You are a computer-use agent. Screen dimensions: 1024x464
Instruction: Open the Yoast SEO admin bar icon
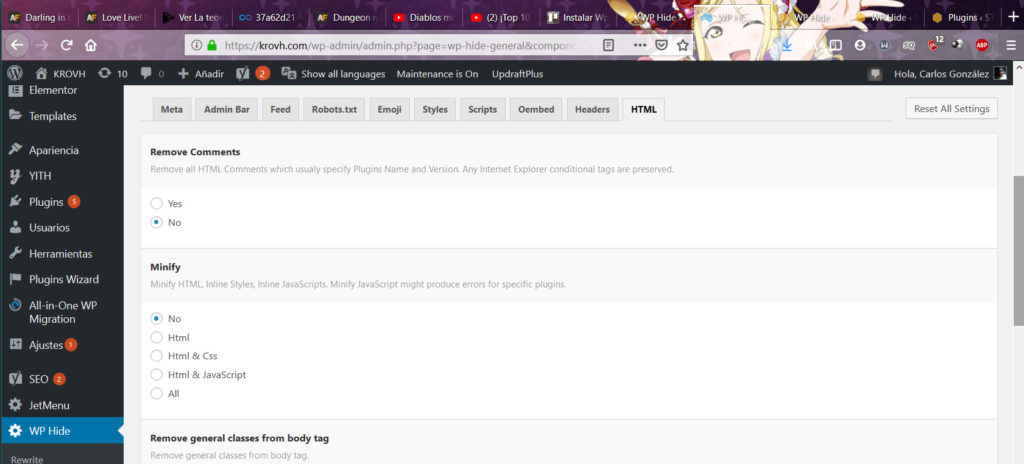click(243, 74)
